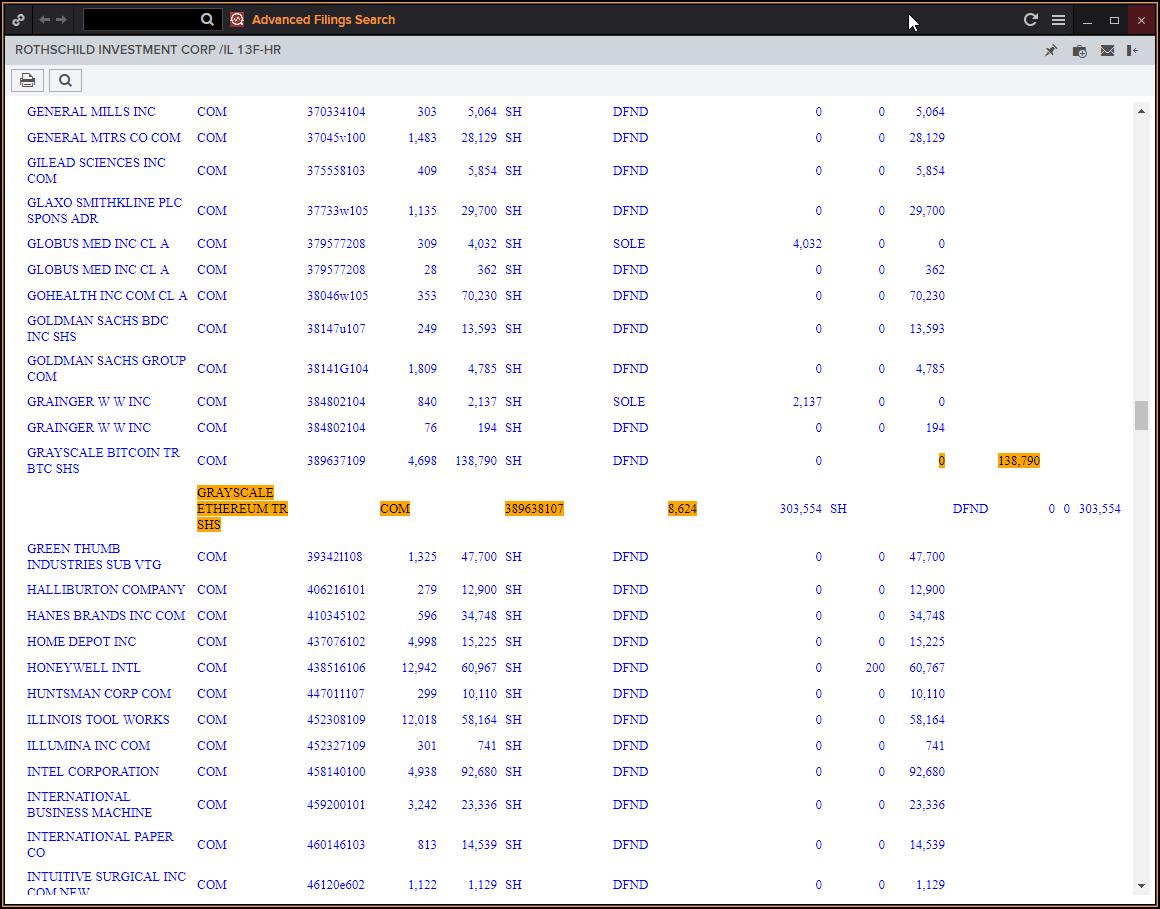
Task: Click value 70,230 next to SH in GoHealth row
Action: (479, 296)
